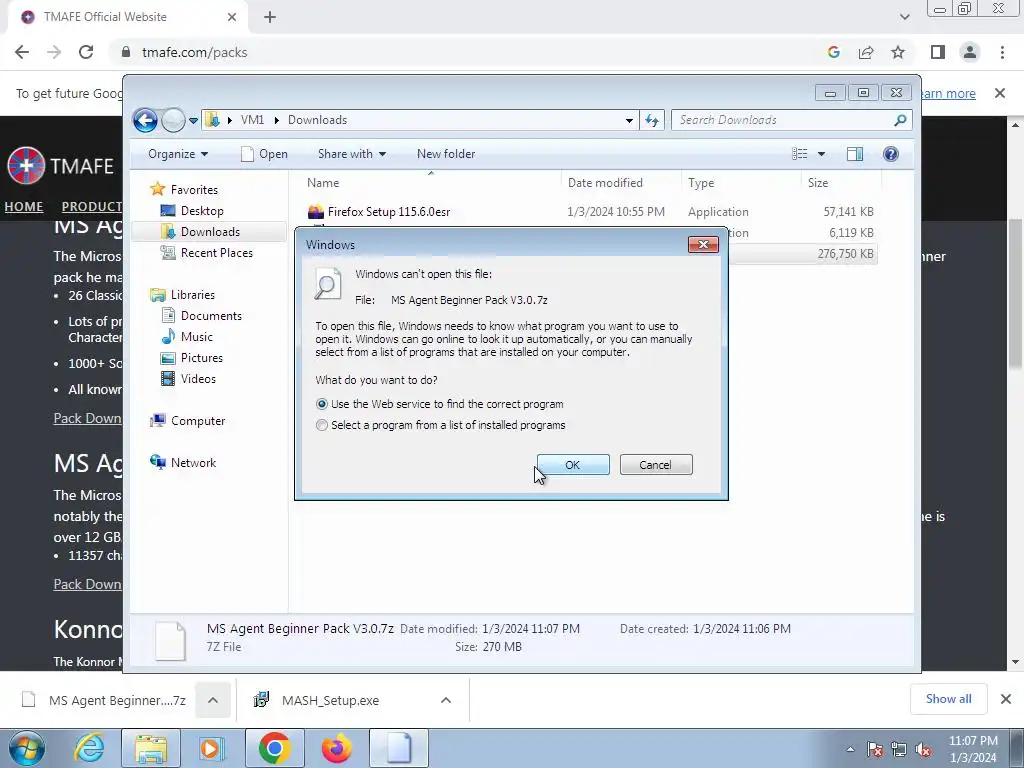Toggle the Explorer preview pane
Screen dimensions: 1024x768
[855, 154]
